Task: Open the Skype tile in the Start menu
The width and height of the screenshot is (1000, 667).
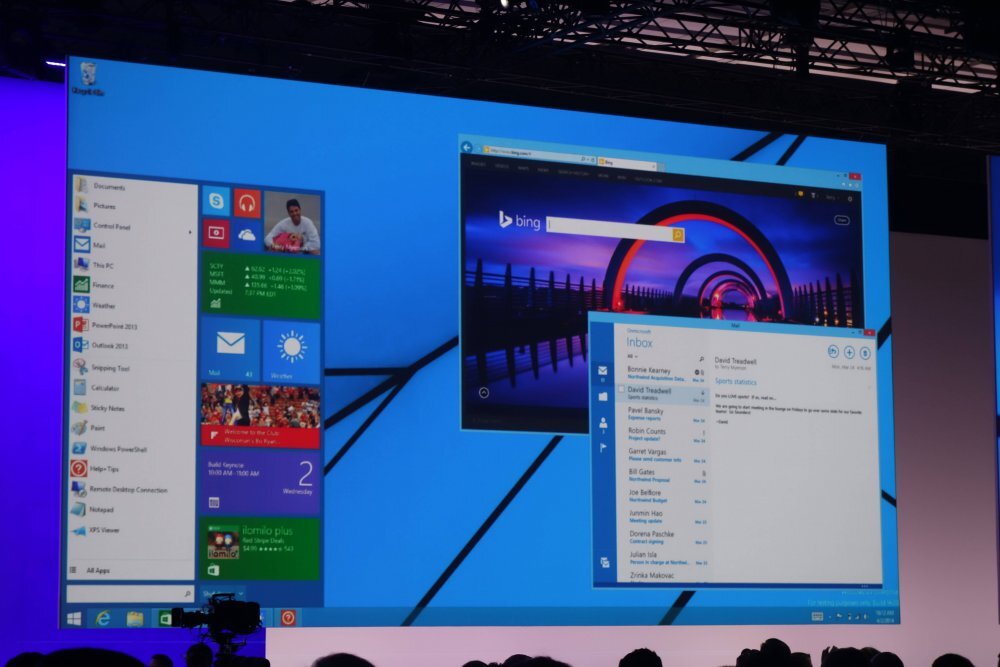Action: tap(216, 203)
